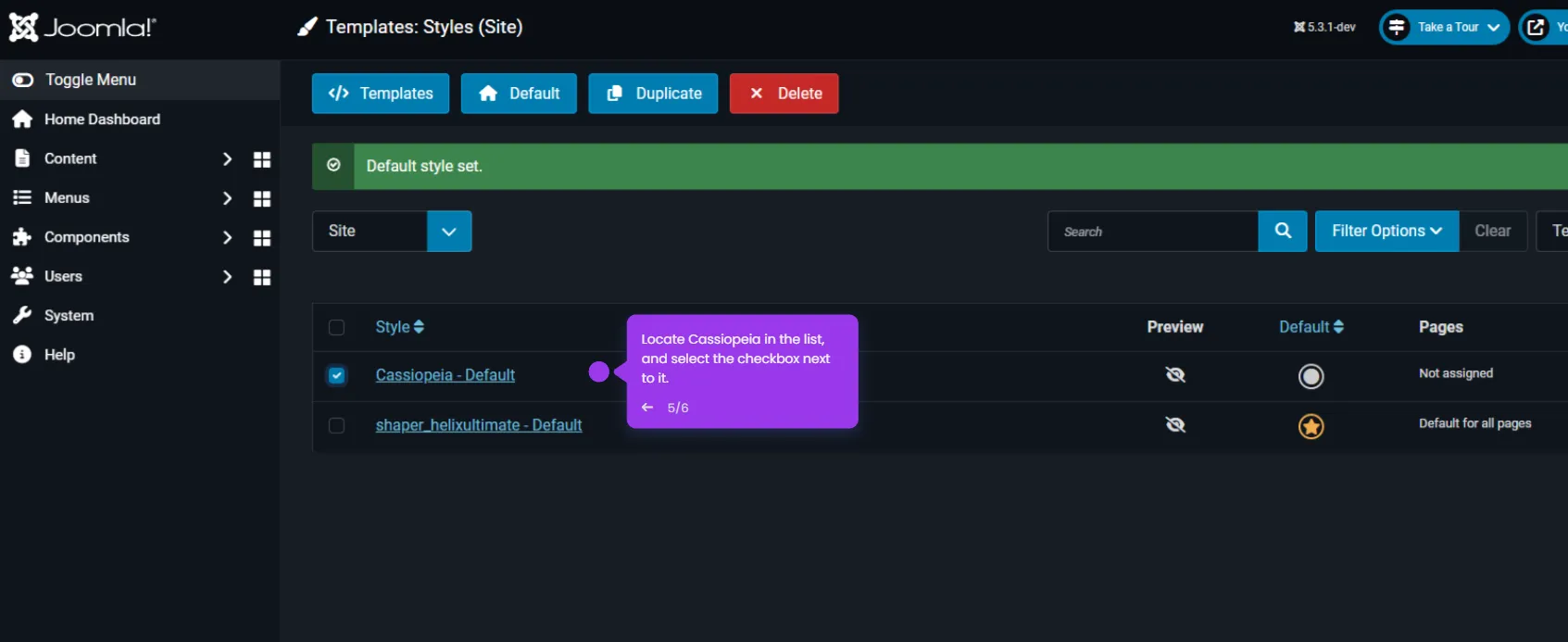The image size is (1568, 642).
Task: Tick the select-all checkbox in header
Action: tap(336, 328)
